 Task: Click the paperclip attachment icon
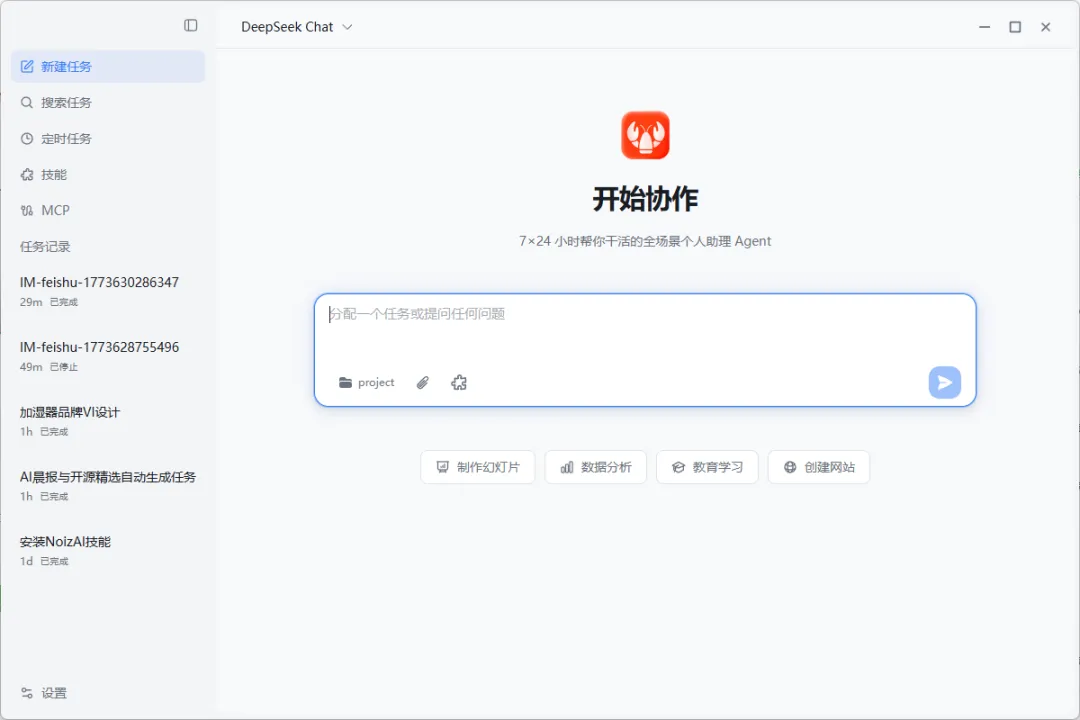tap(423, 382)
